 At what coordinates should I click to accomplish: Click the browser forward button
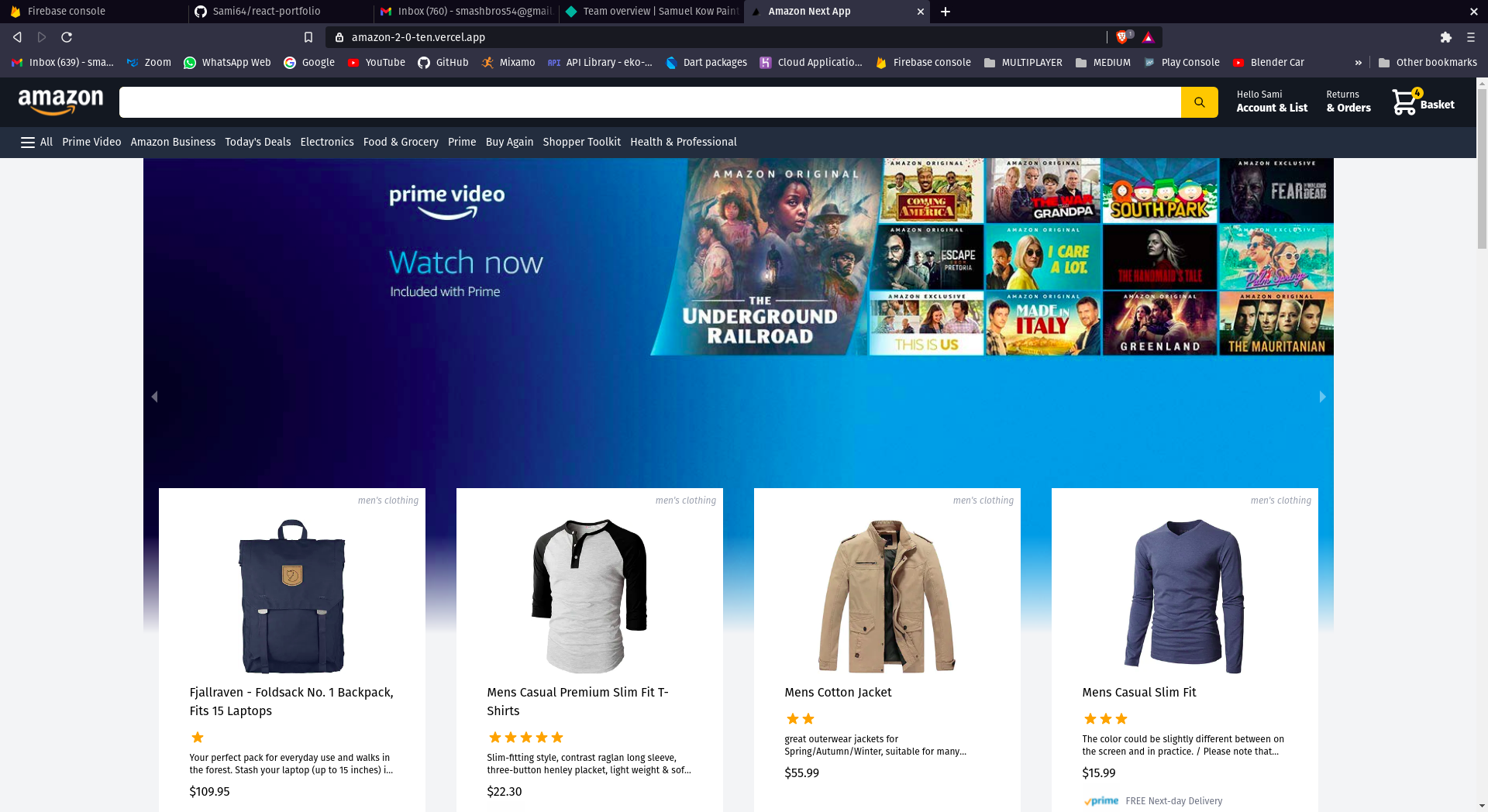click(42, 37)
